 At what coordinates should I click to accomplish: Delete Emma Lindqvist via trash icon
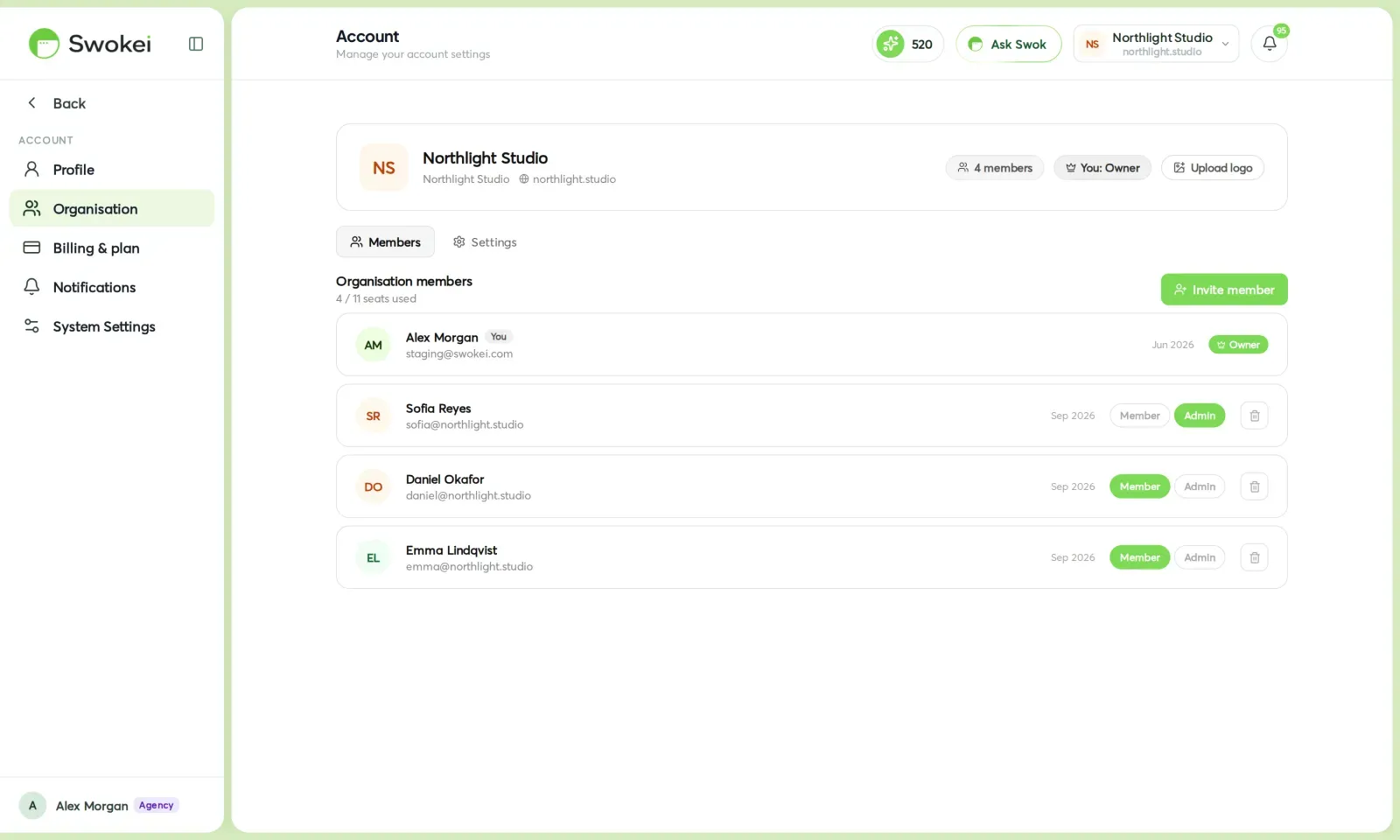click(1255, 557)
